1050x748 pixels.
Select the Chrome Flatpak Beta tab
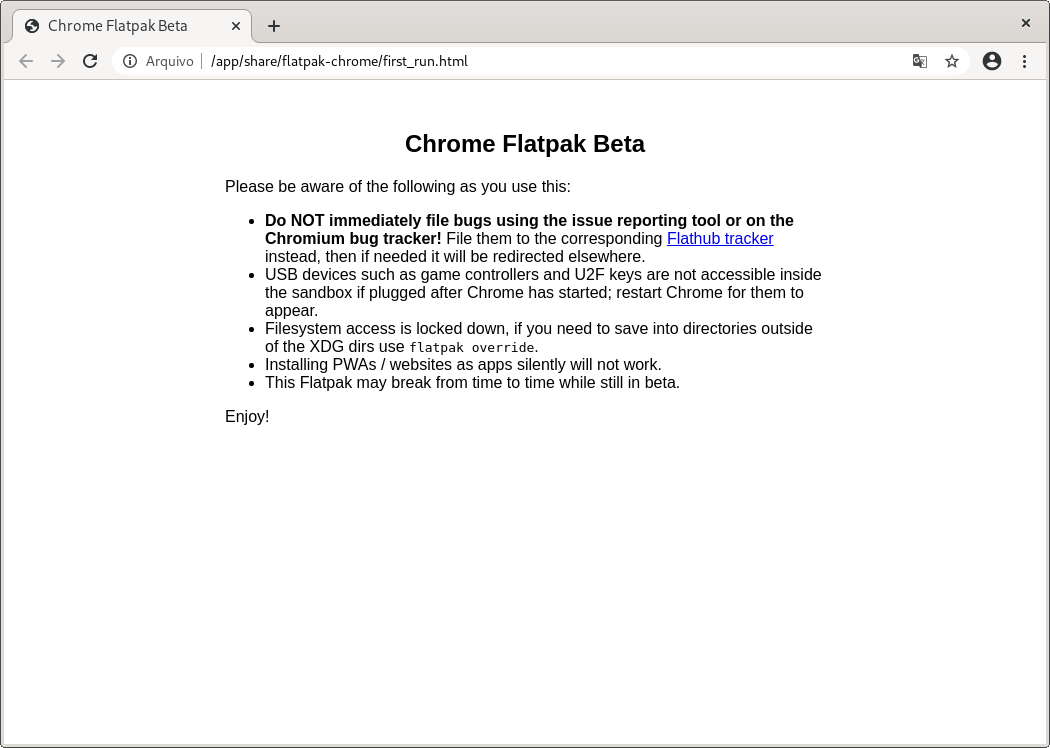tap(132, 26)
